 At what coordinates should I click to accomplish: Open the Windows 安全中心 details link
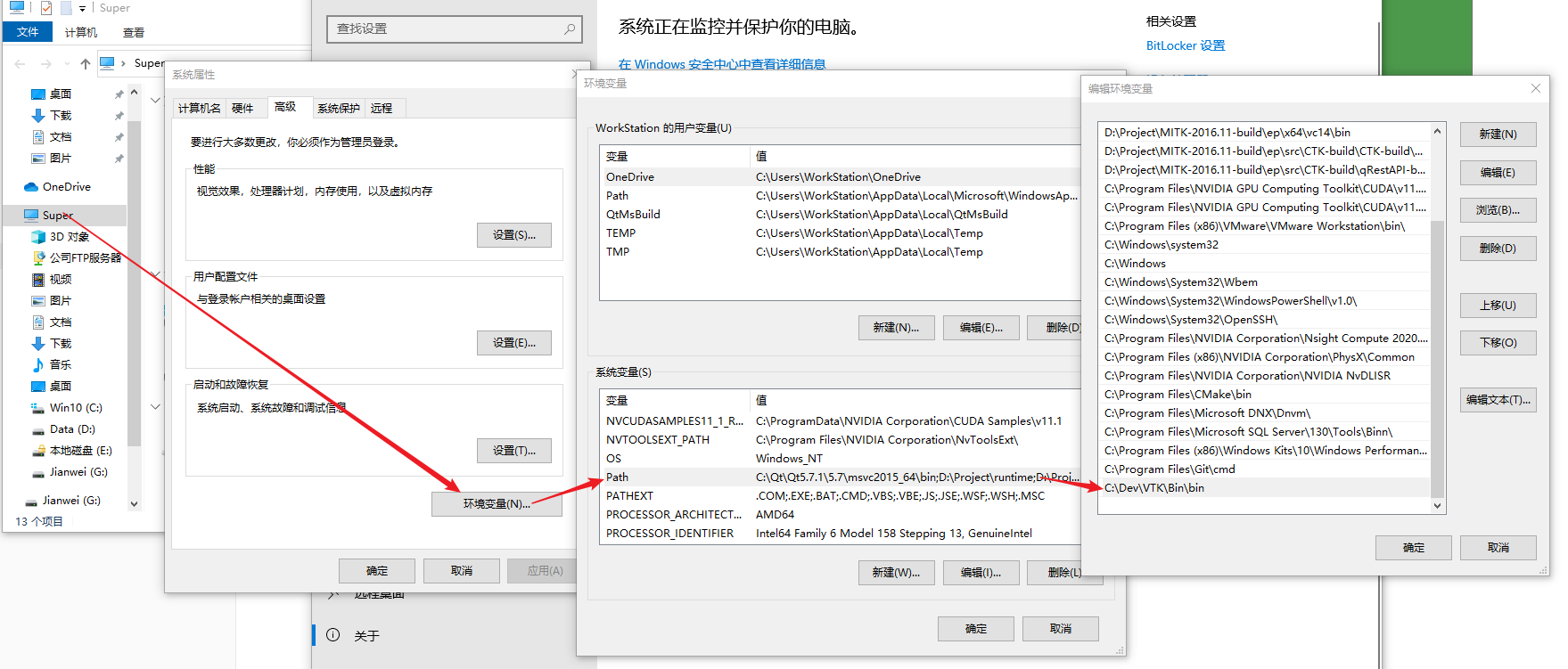click(721, 64)
